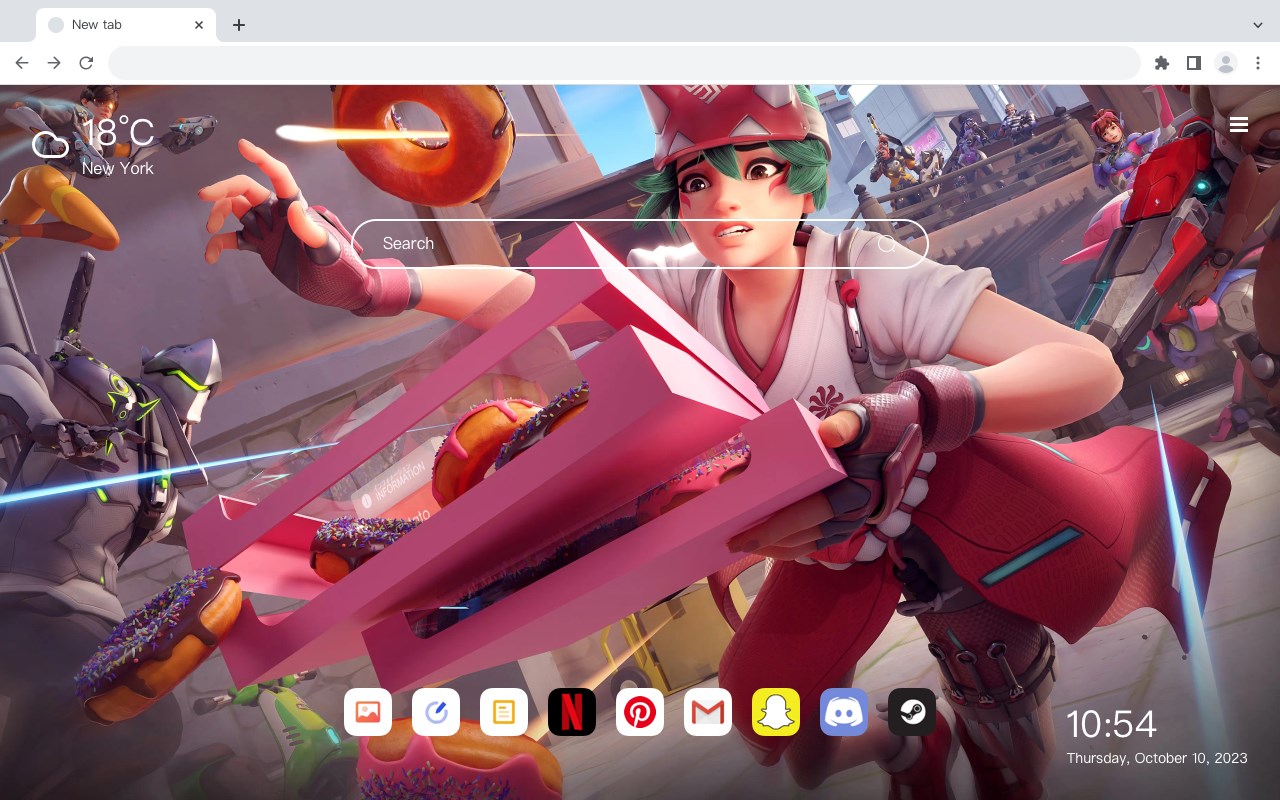Launch the Discord shortcut
Image resolution: width=1280 pixels, height=800 pixels.
coord(844,712)
